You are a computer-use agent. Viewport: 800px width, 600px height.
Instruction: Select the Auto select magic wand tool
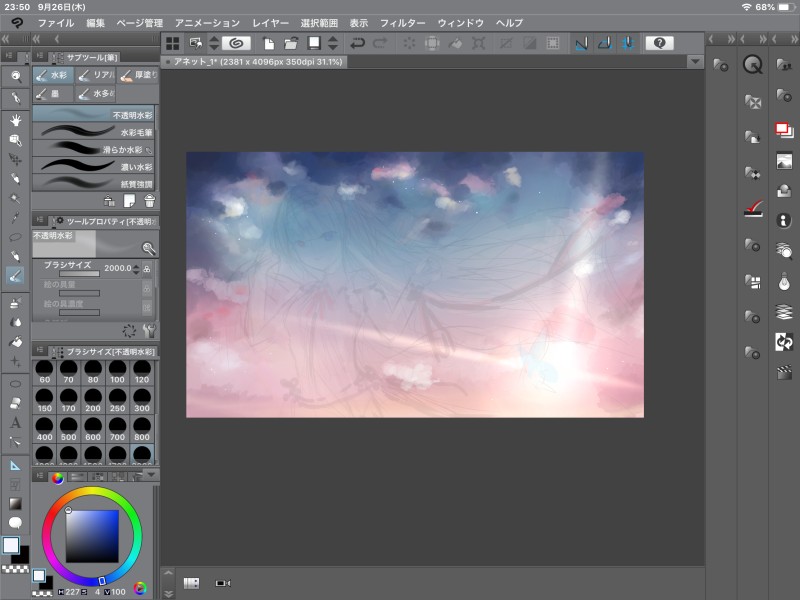(16, 198)
